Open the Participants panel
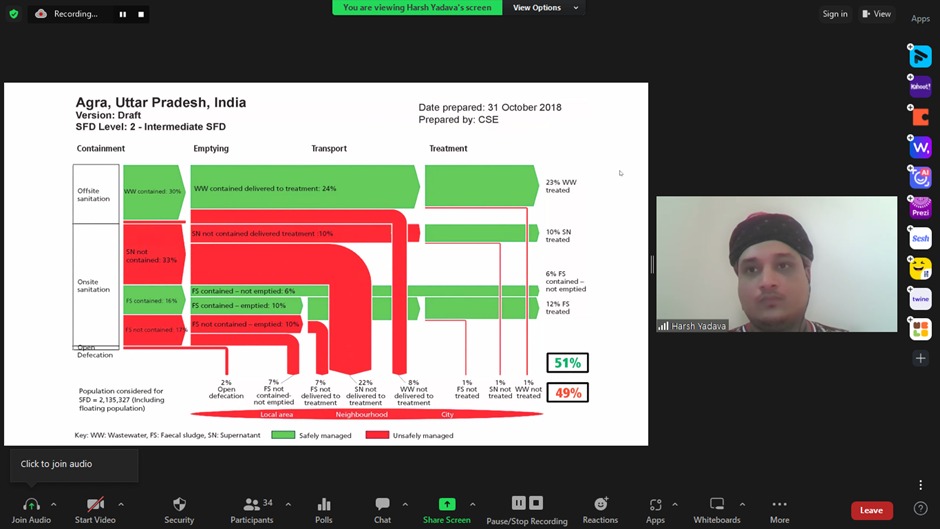The width and height of the screenshot is (940, 529). click(x=252, y=510)
